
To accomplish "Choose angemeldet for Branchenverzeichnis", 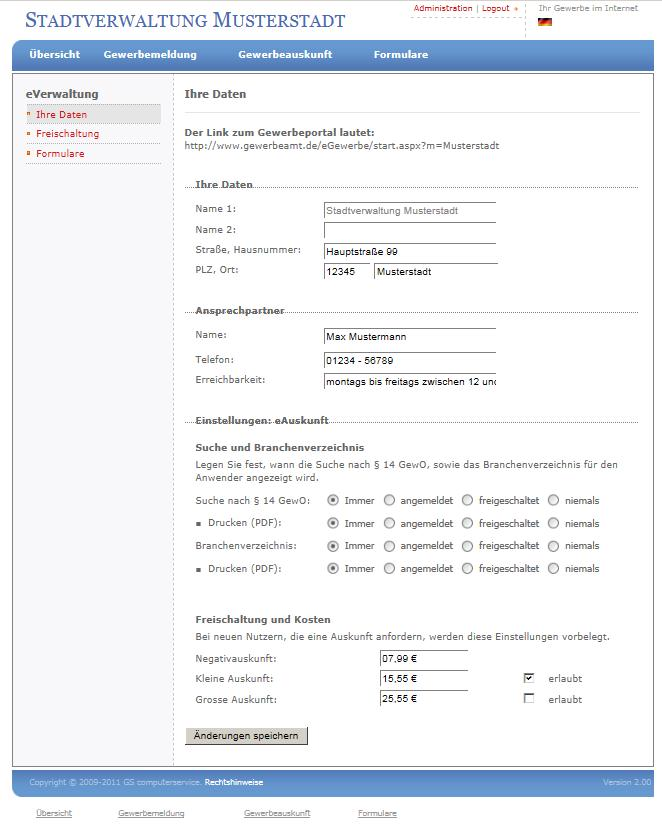I will (x=389, y=546).
